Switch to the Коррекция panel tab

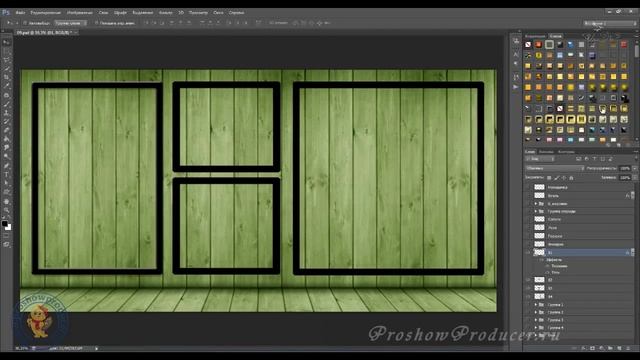(535, 36)
